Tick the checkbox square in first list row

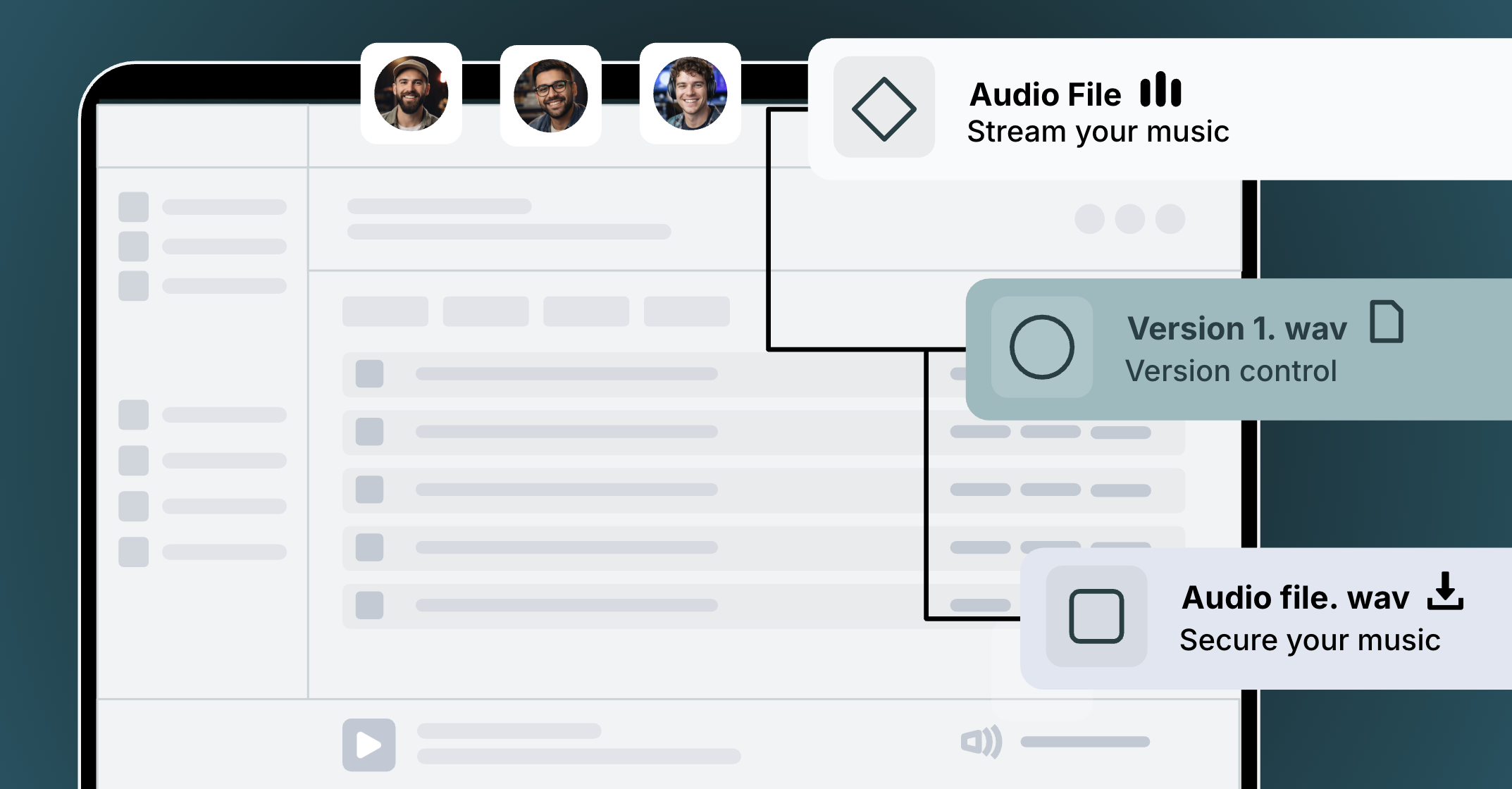(x=369, y=373)
